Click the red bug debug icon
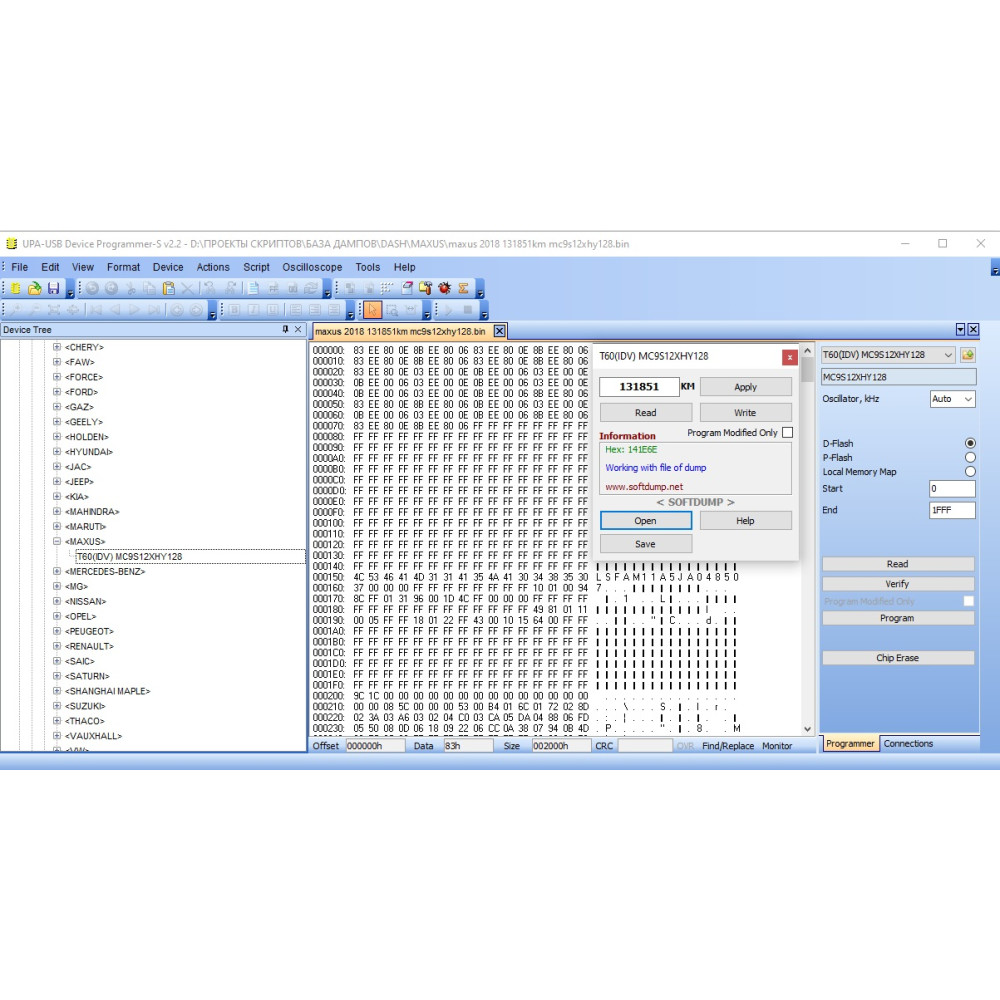This screenshot has width=1000, height=1000. click(445, 288)
